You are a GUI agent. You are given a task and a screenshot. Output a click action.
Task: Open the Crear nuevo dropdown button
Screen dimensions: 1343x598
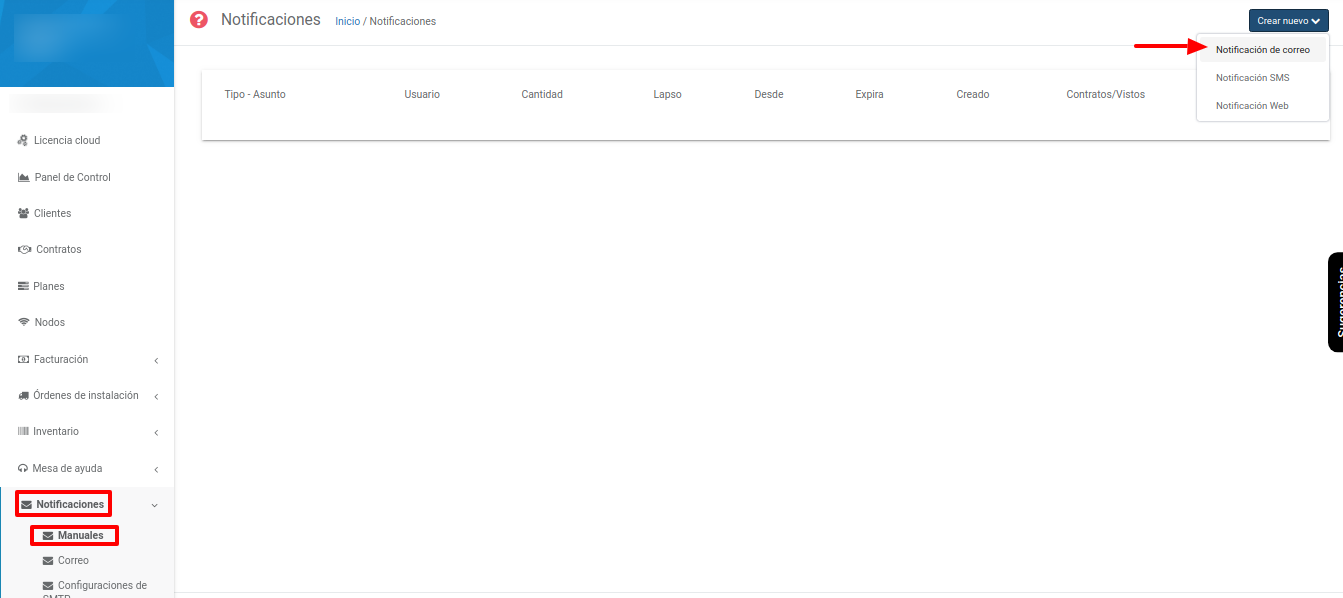click(1288, 20)
